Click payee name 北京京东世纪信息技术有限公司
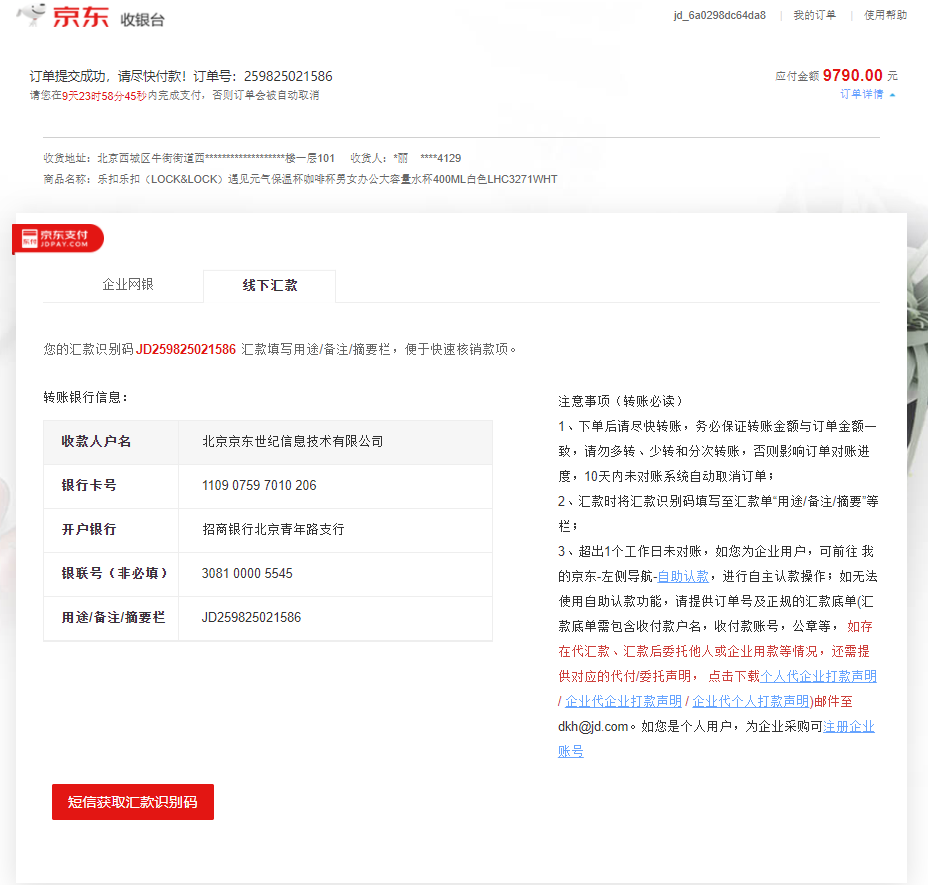Image resolution: width=928 pixels, height=885 pixels. pos(292,442)
